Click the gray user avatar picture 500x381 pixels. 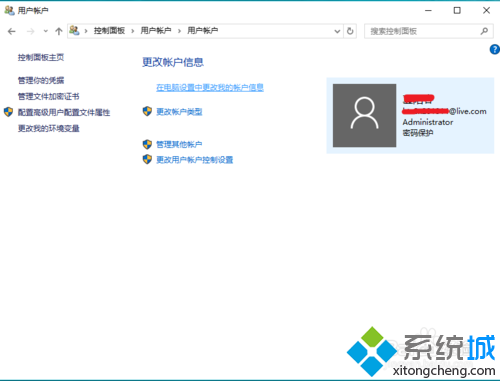pyautogui.click(x=364, y=115)
